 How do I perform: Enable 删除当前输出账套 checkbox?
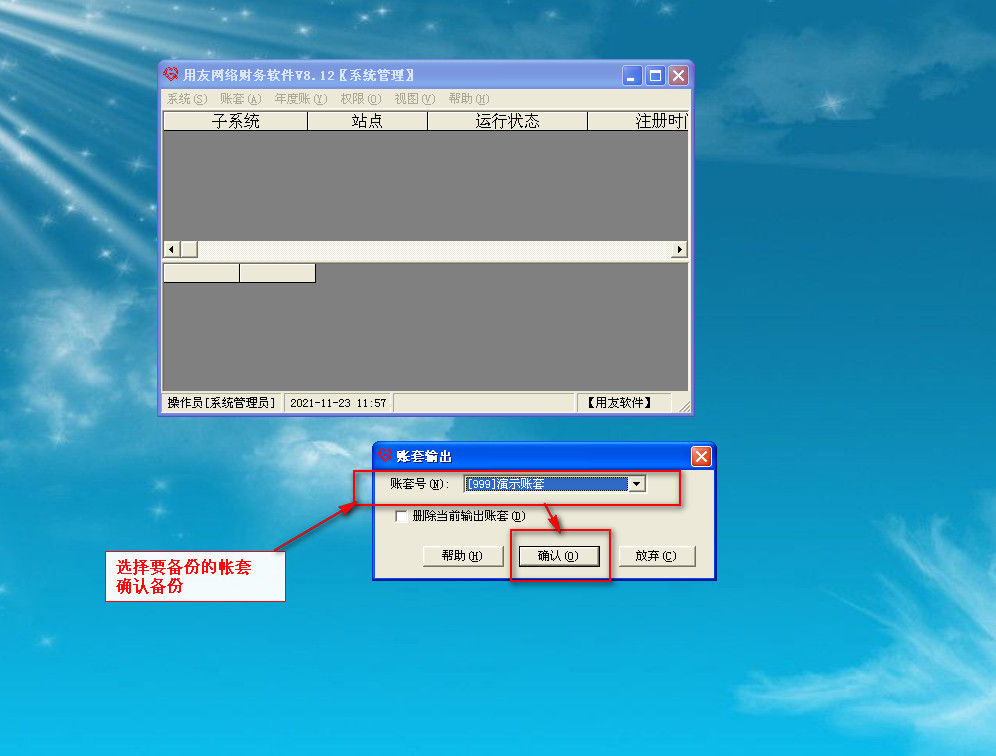(x=402, y=516)
